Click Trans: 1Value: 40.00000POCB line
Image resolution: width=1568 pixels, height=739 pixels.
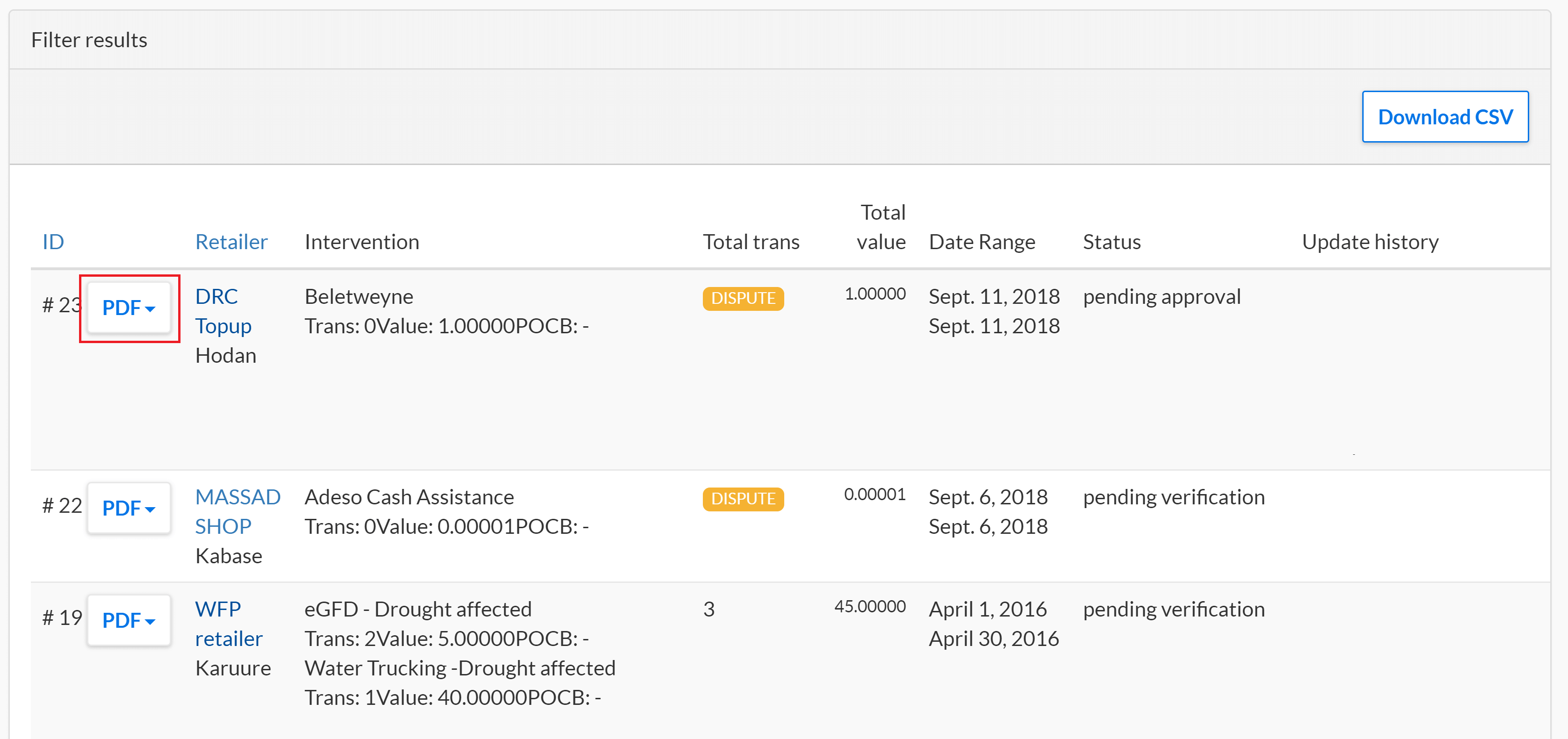(x=452, y=698)
